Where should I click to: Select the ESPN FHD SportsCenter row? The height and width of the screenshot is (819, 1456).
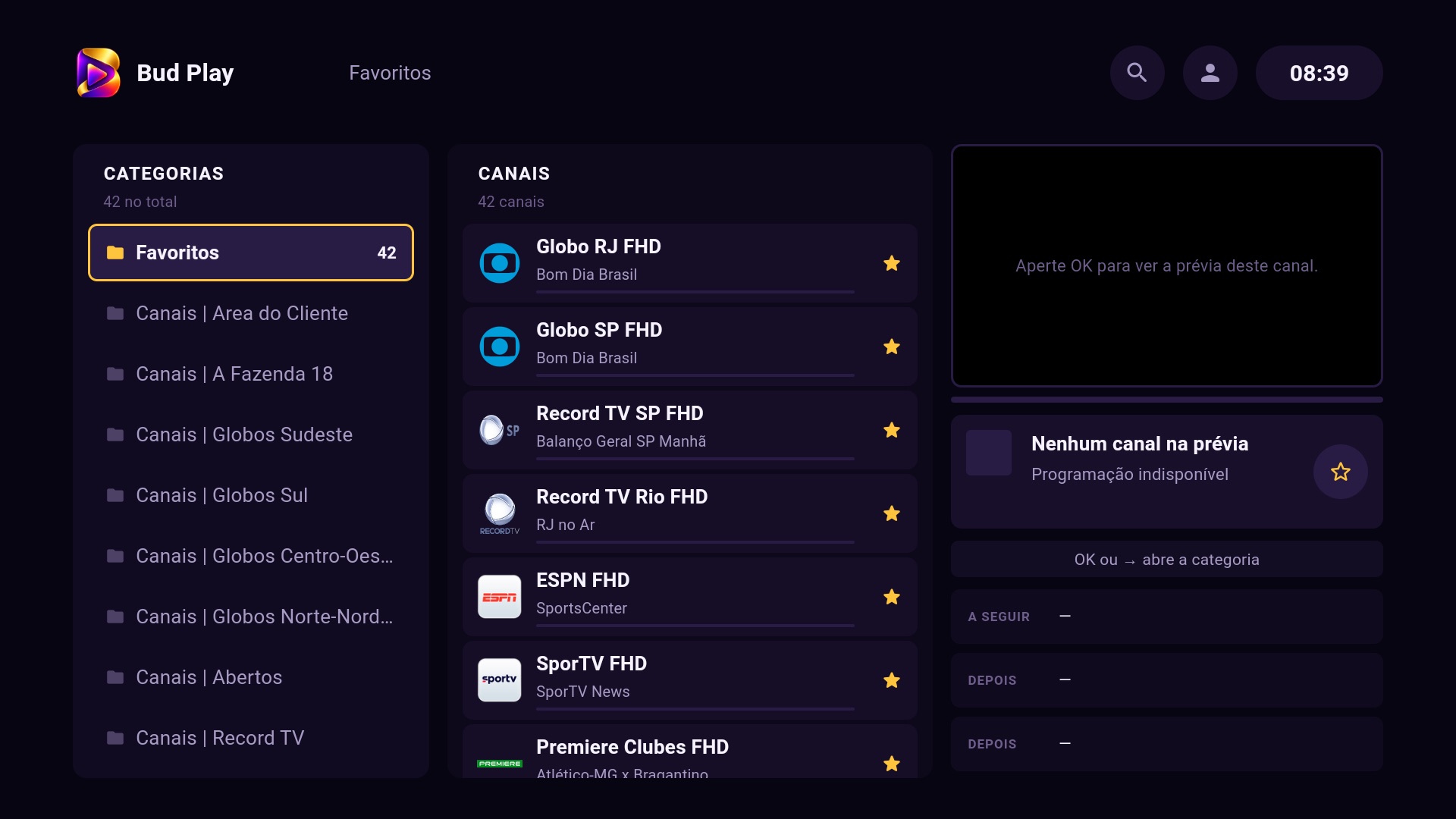point(690,597)
